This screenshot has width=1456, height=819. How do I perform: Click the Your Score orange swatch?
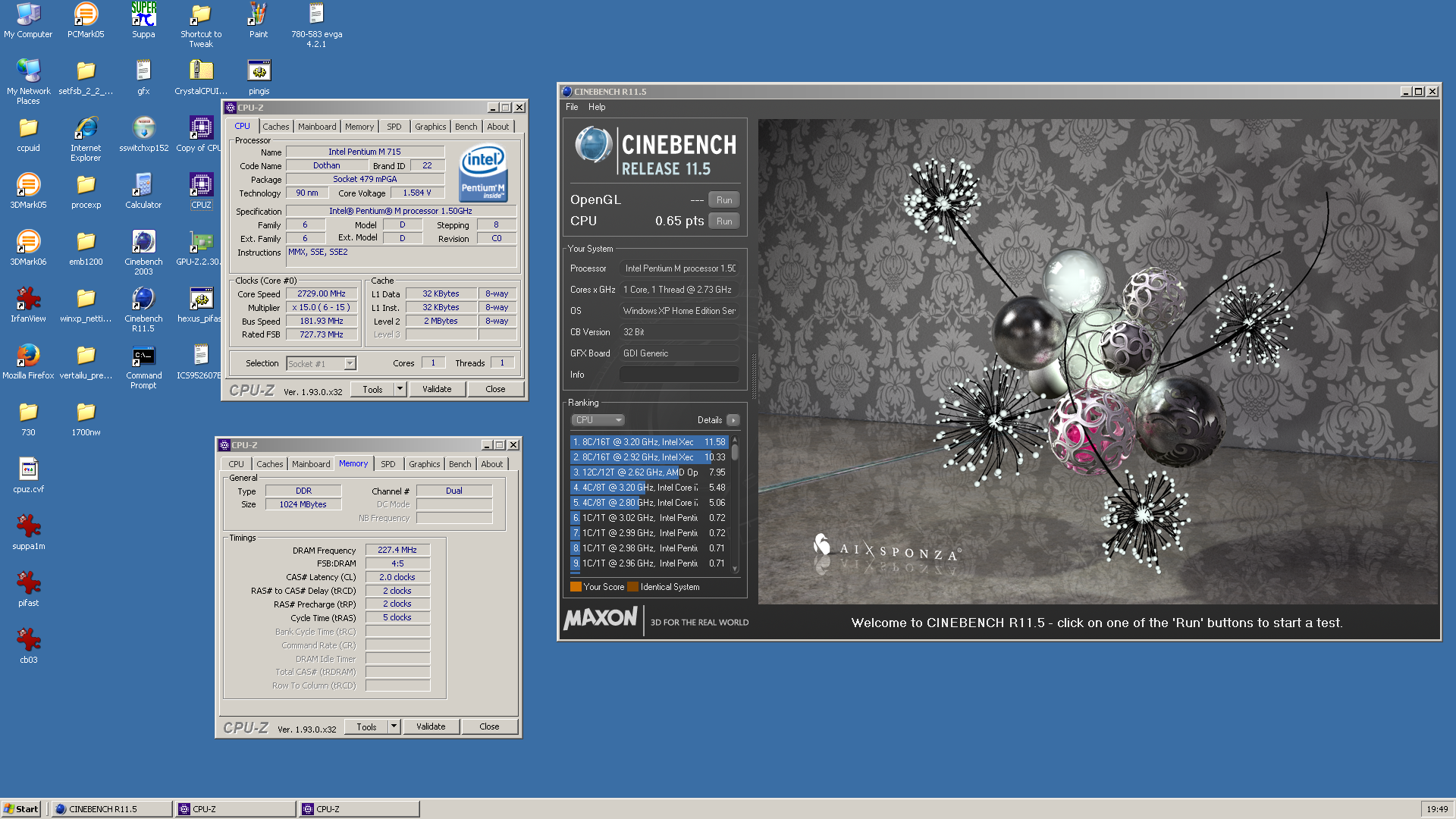(576, 587)
